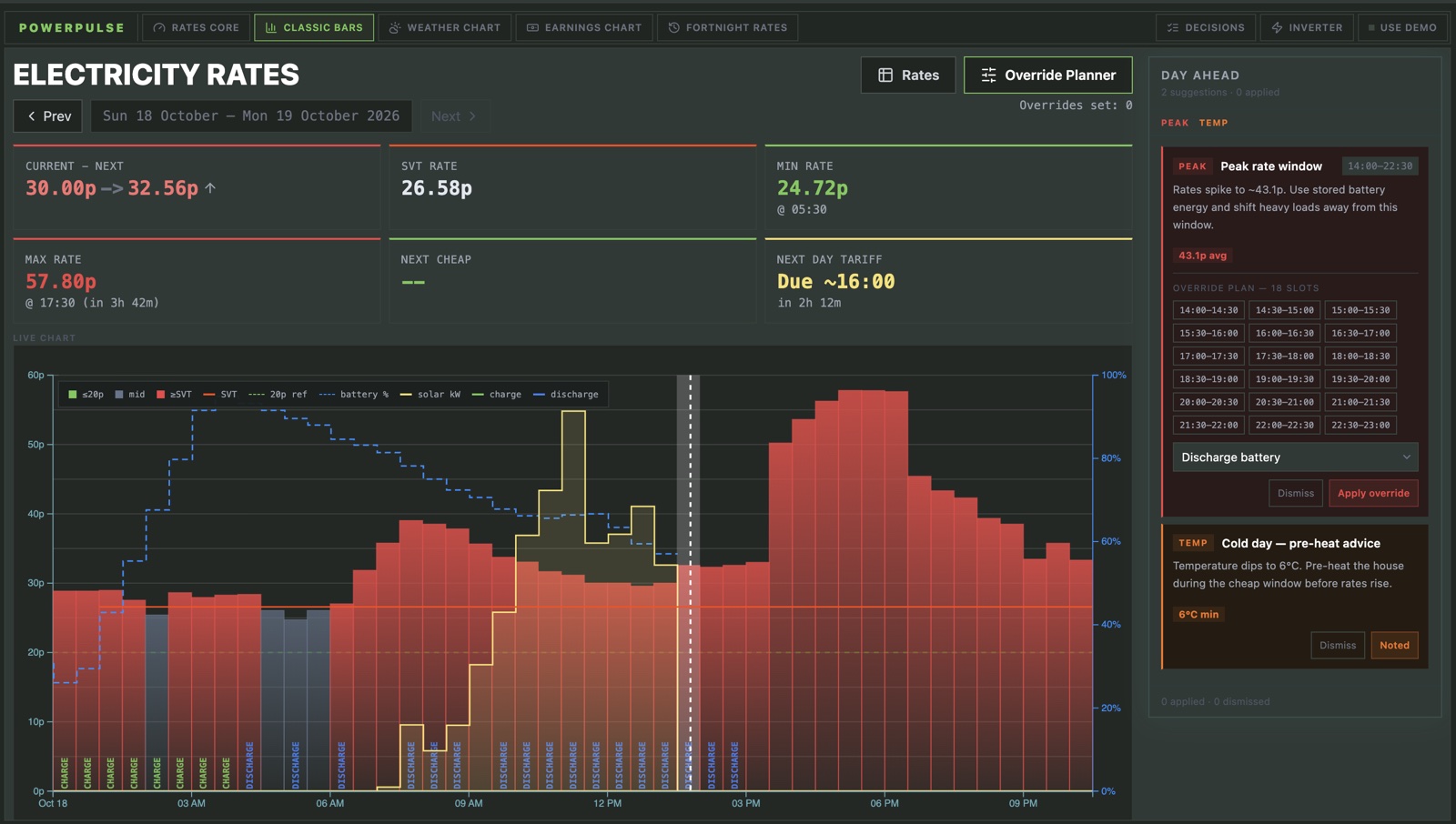The image size is (1456, 824).
Task: Mark pre-heat advice as Noted
Action: [x=1394, y=646]
